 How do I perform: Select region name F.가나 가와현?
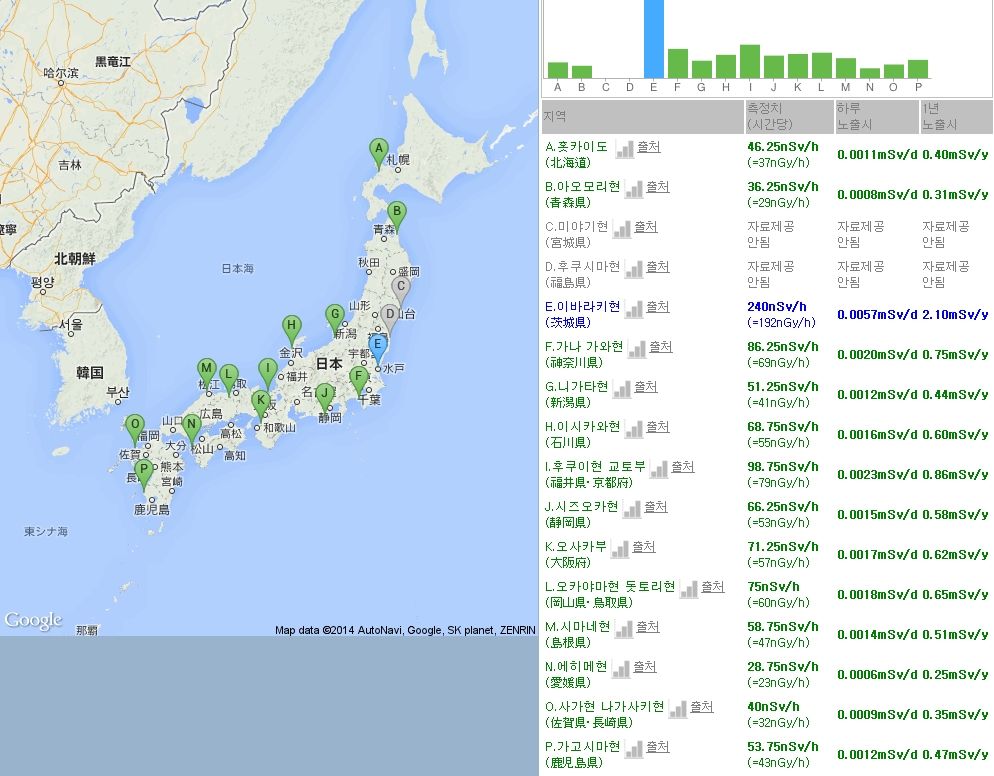[x=583, y=347]
